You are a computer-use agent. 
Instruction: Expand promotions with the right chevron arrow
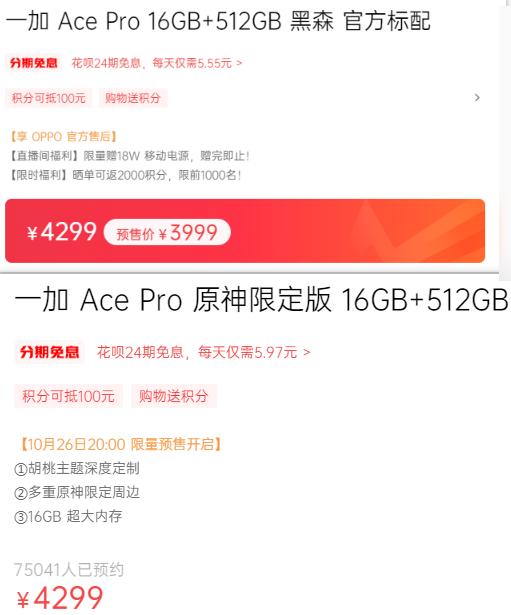[477, 98]
